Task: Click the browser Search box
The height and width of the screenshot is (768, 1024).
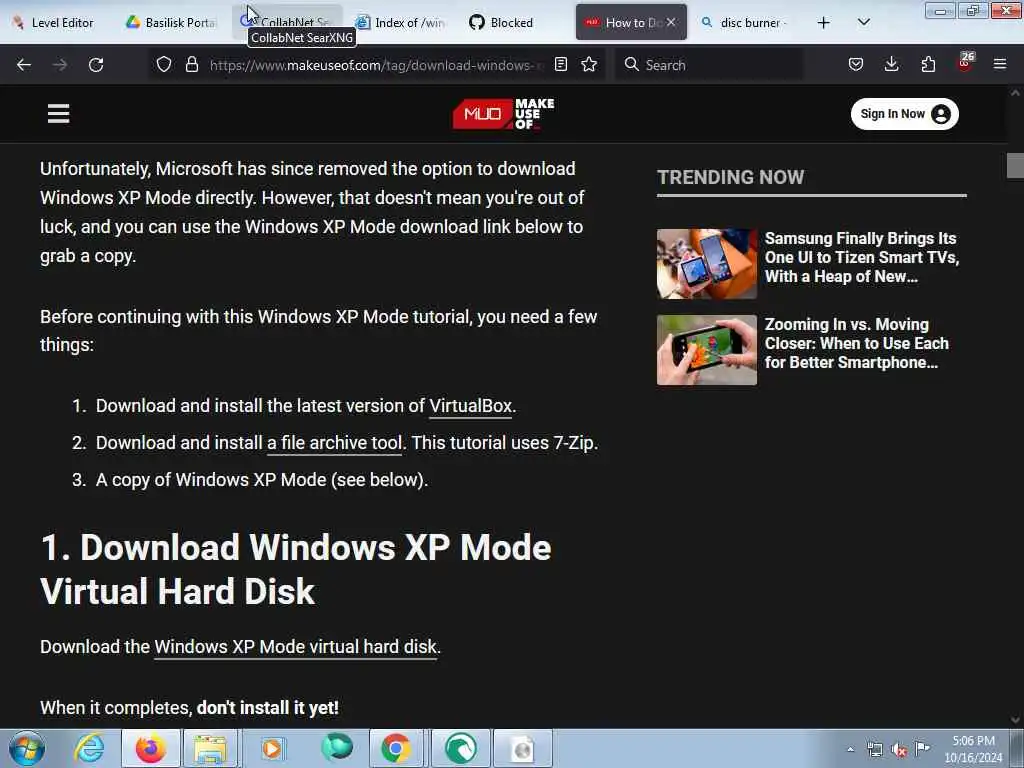Action: coord(709,65)
